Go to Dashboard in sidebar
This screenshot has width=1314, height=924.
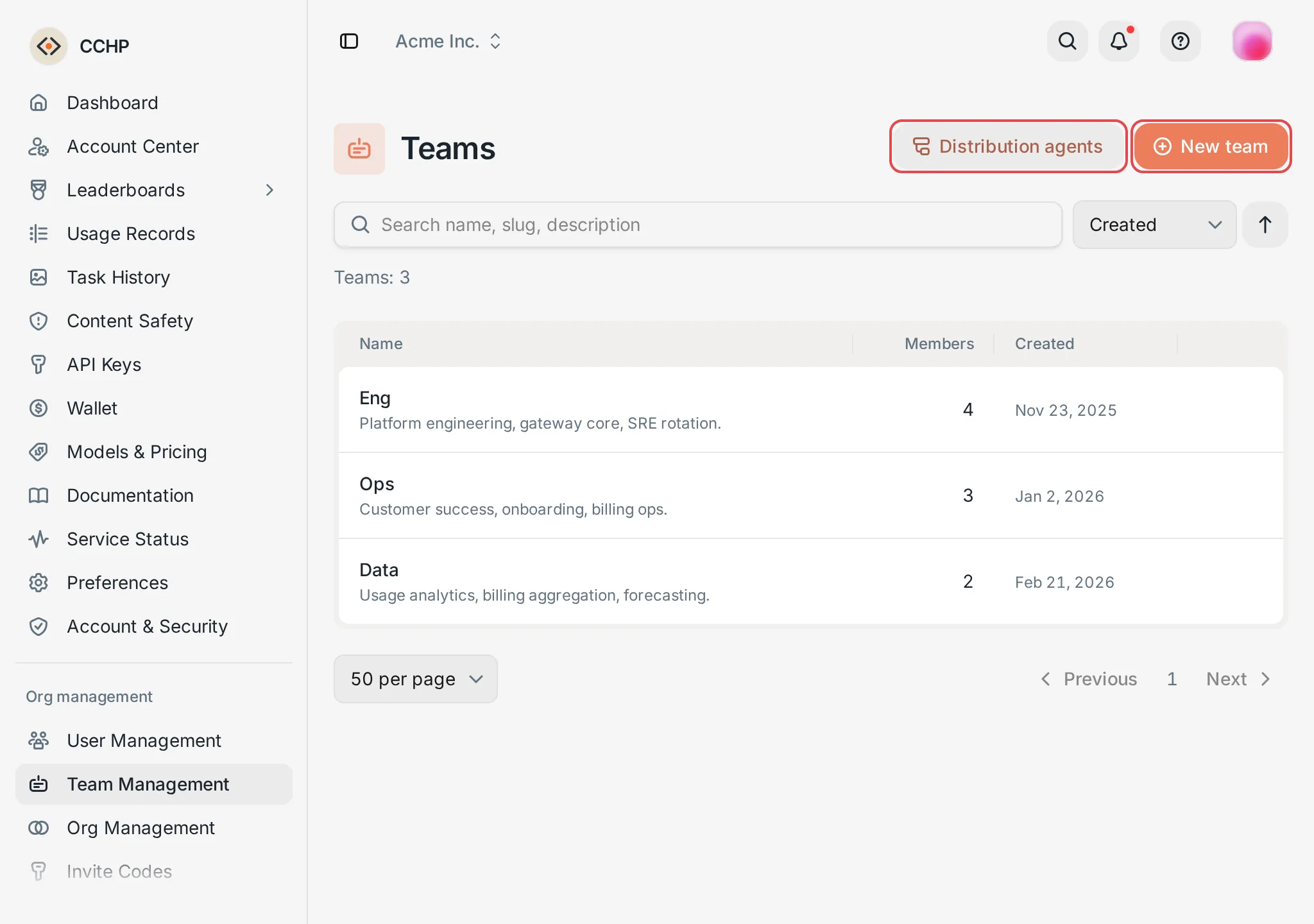point(154,103)
